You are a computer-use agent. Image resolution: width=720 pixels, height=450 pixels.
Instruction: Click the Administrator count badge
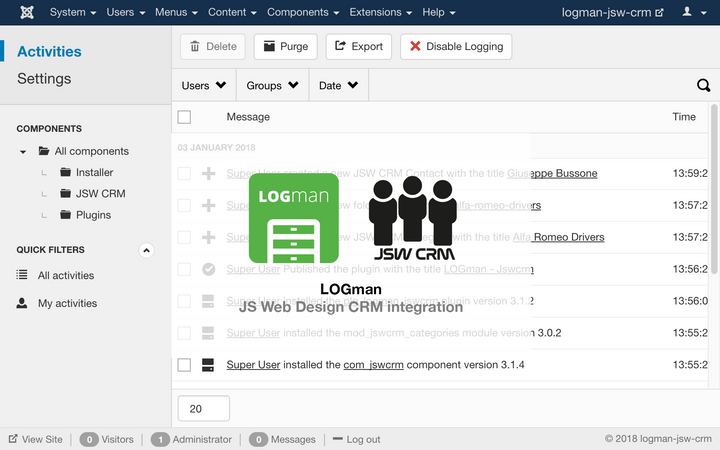coord(160,439)
